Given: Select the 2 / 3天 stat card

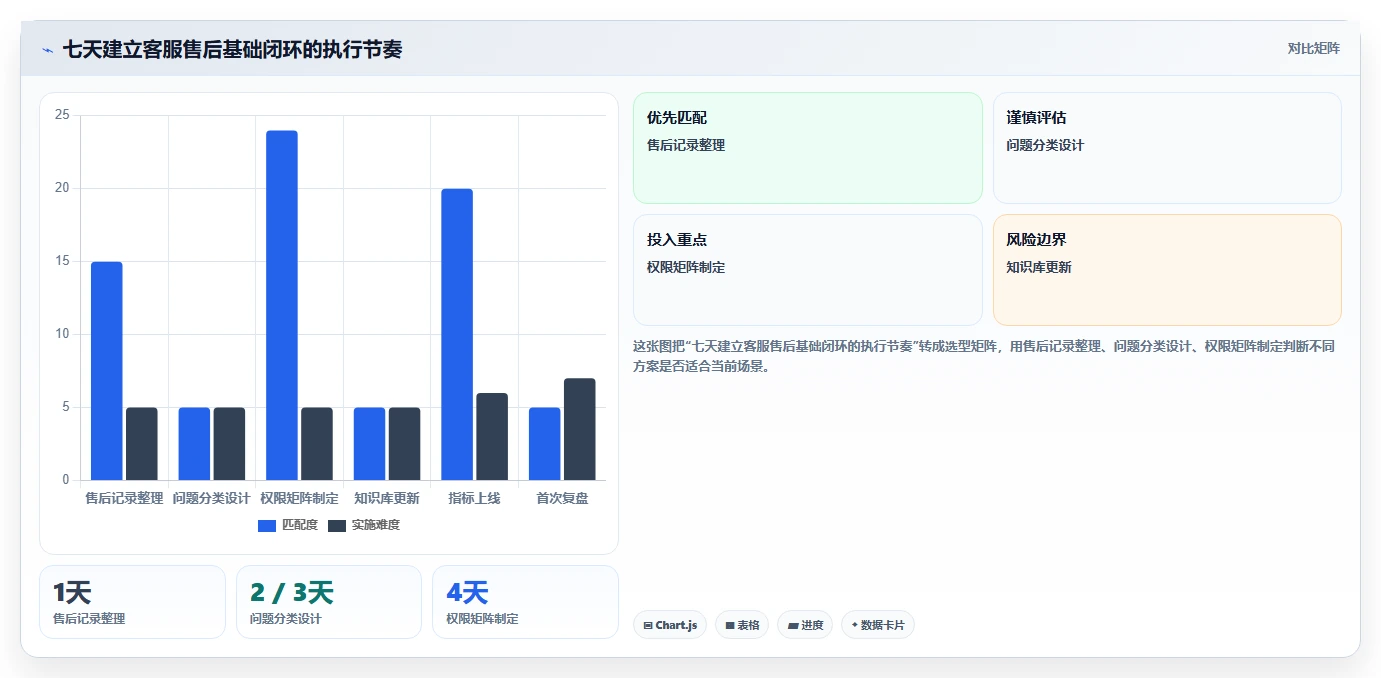Looking at the screenshot, I should 329,602.
